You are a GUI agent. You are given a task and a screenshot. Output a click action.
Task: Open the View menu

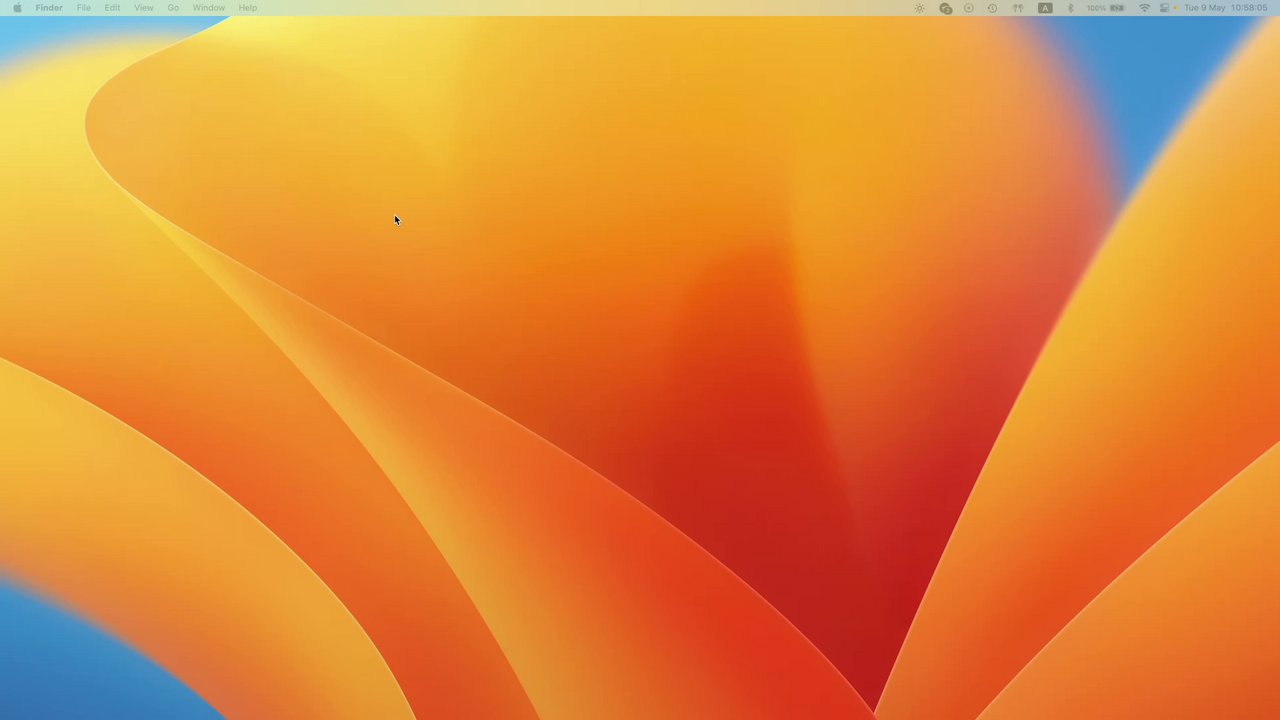144,8
